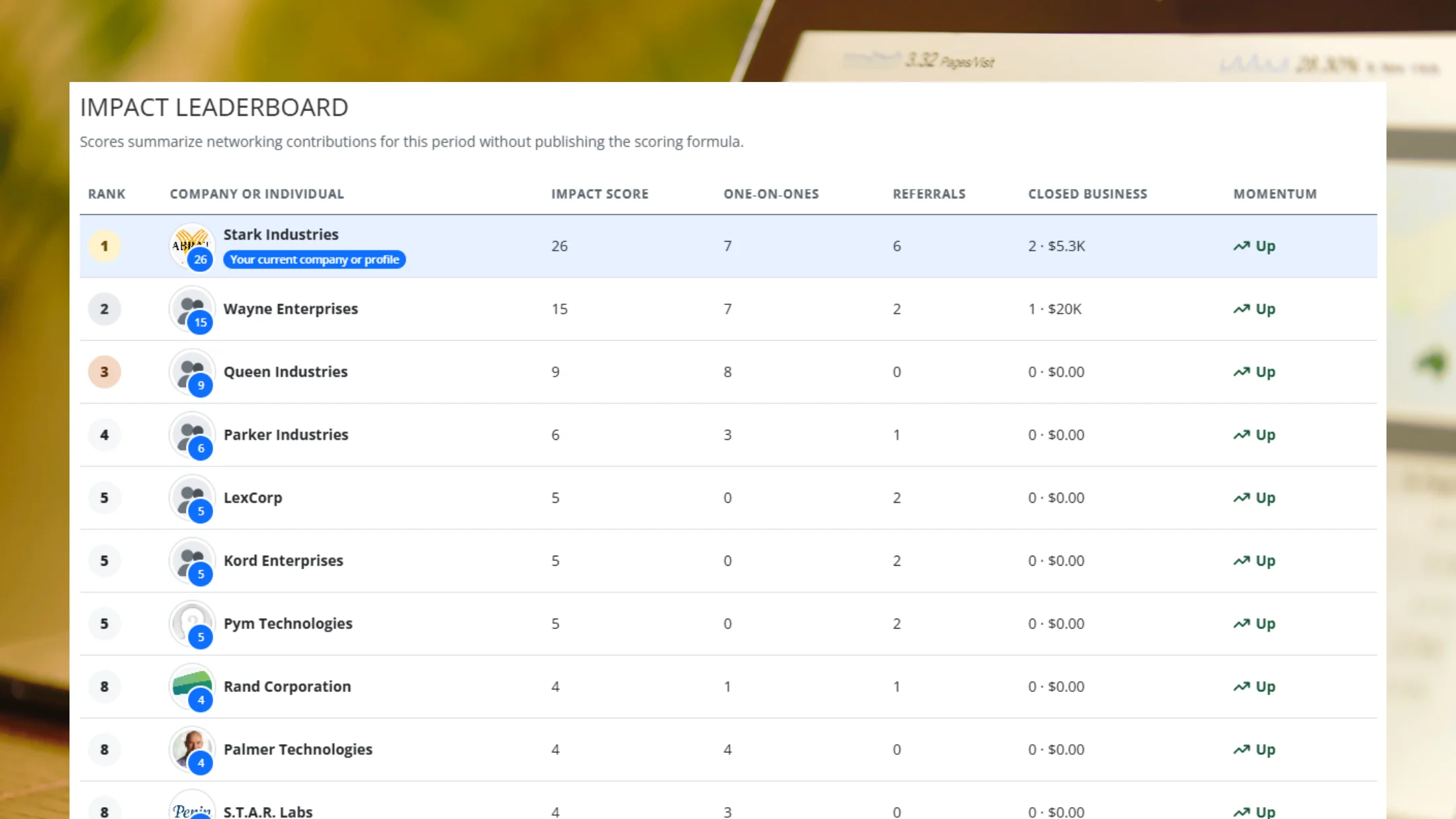Open the Parker Industries name link
This screenshot has width=1456, height=819.
coord(286,435)
